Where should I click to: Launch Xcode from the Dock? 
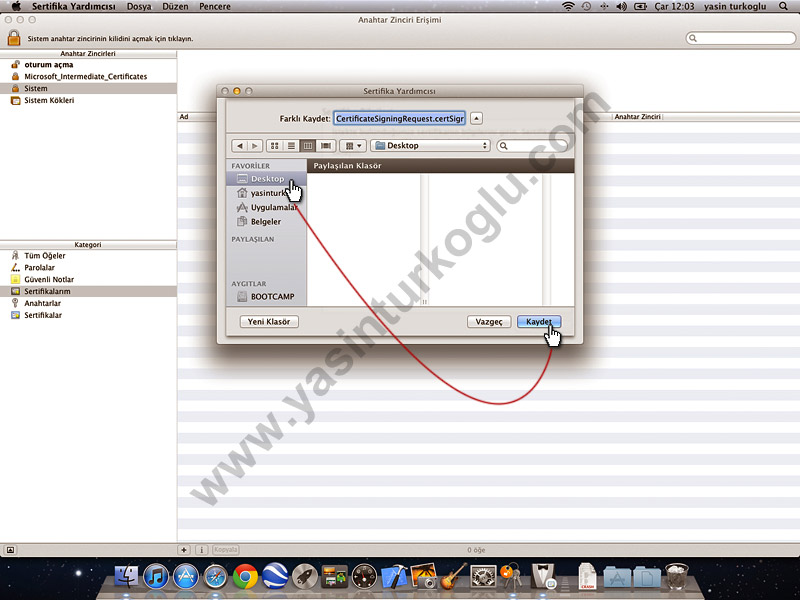394,577
